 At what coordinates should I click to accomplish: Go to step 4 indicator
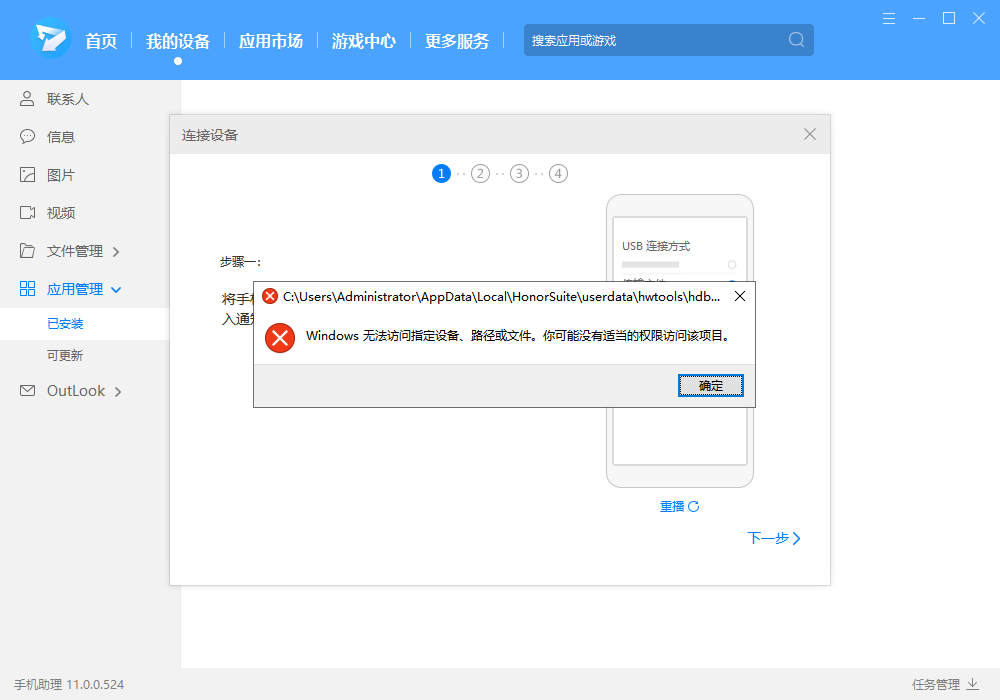tap(558, 173)
